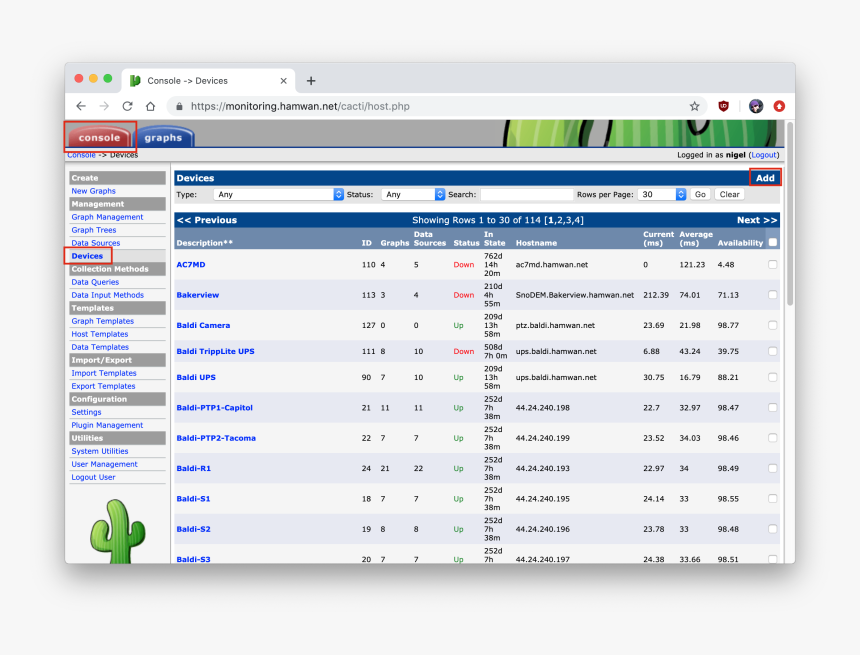Click the cactus logo image

pyautogui.click(x=115, y=530)
